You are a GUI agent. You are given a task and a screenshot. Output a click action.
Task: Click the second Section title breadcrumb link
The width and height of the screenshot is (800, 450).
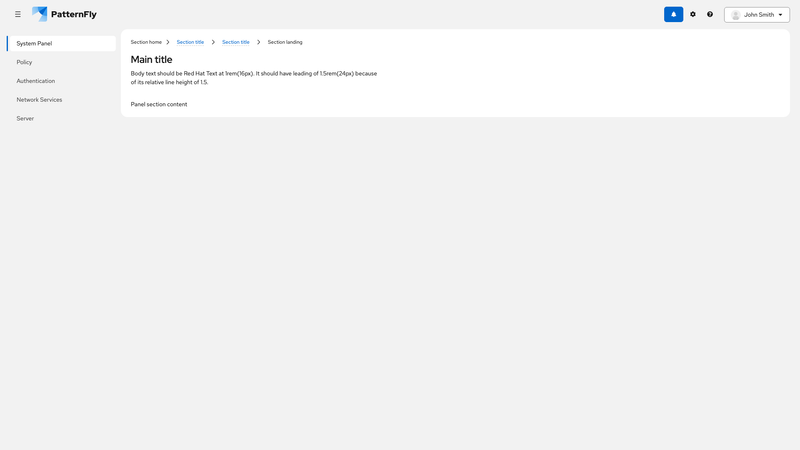[236, 42]
